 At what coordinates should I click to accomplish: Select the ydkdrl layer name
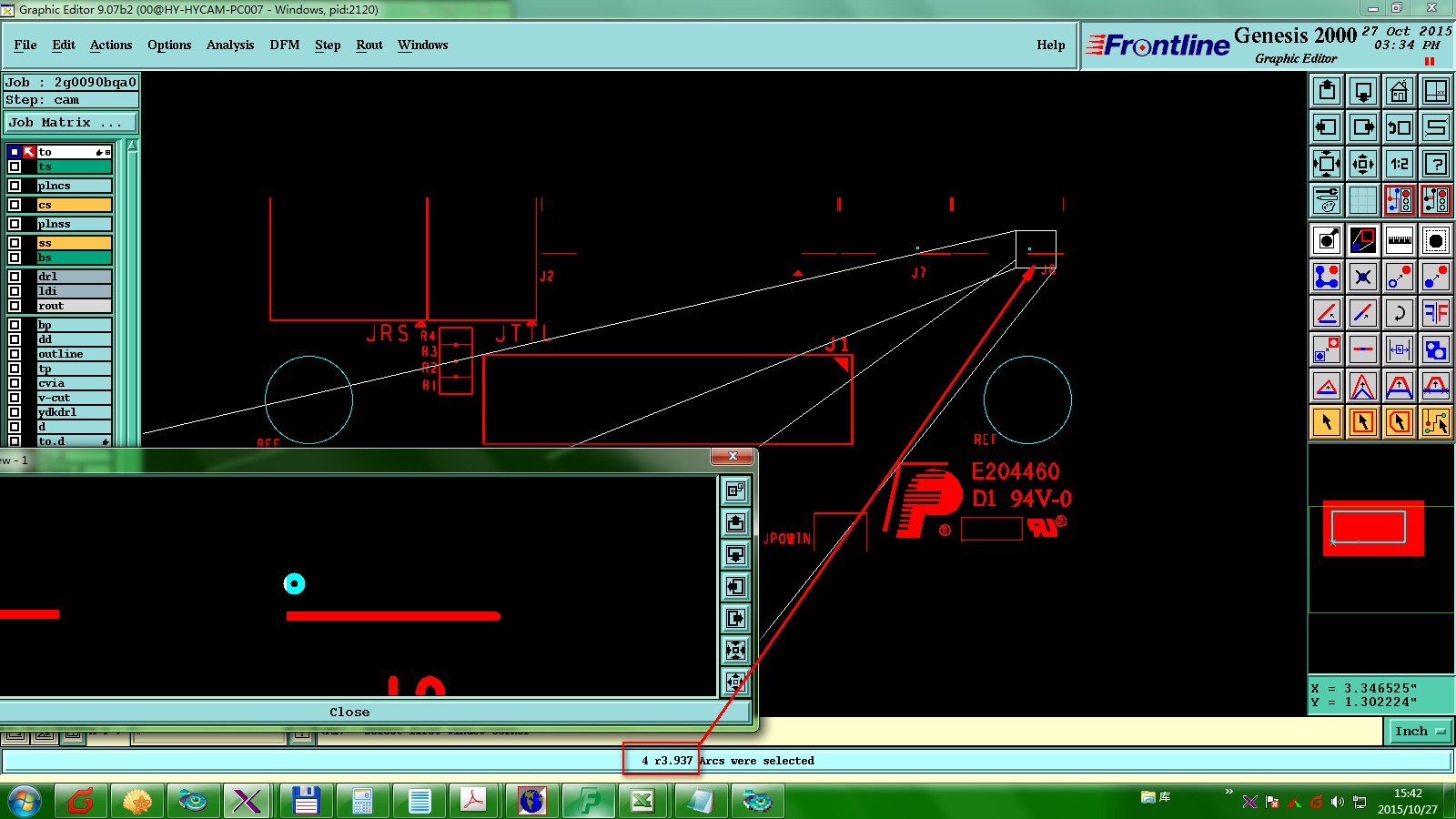tap(74, 412)
